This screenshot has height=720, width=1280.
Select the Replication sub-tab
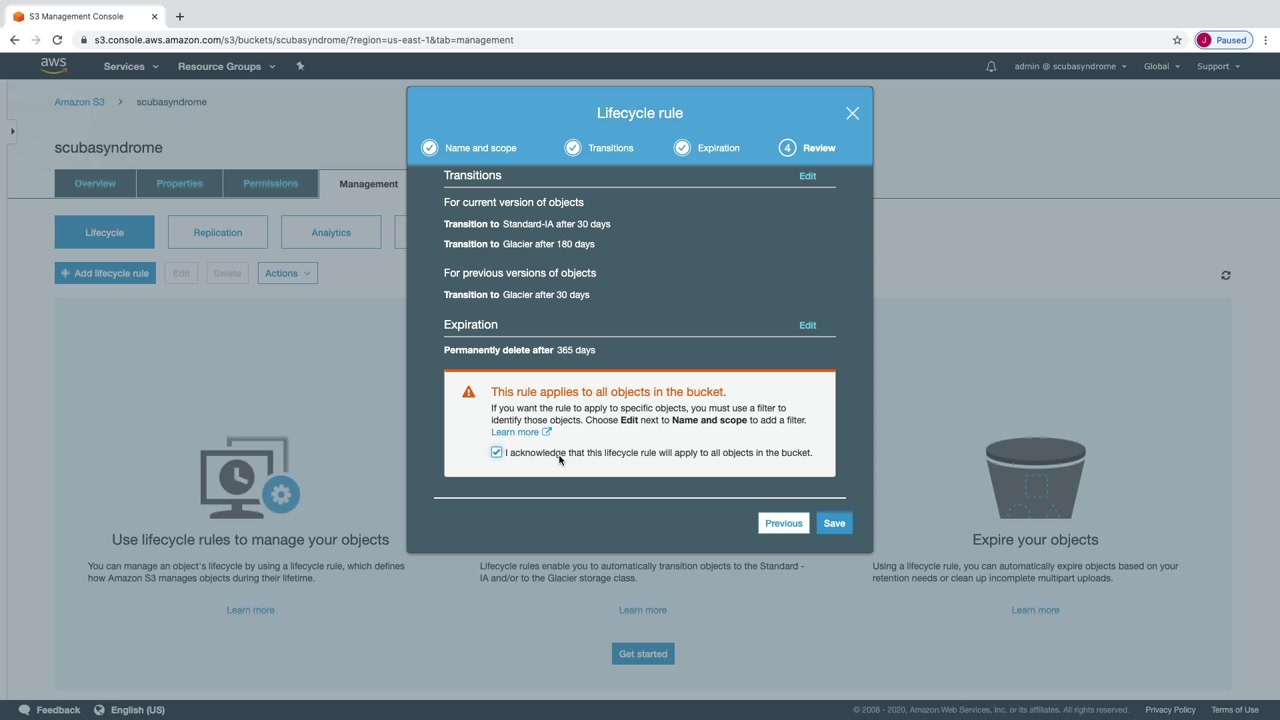click(218, 233)
